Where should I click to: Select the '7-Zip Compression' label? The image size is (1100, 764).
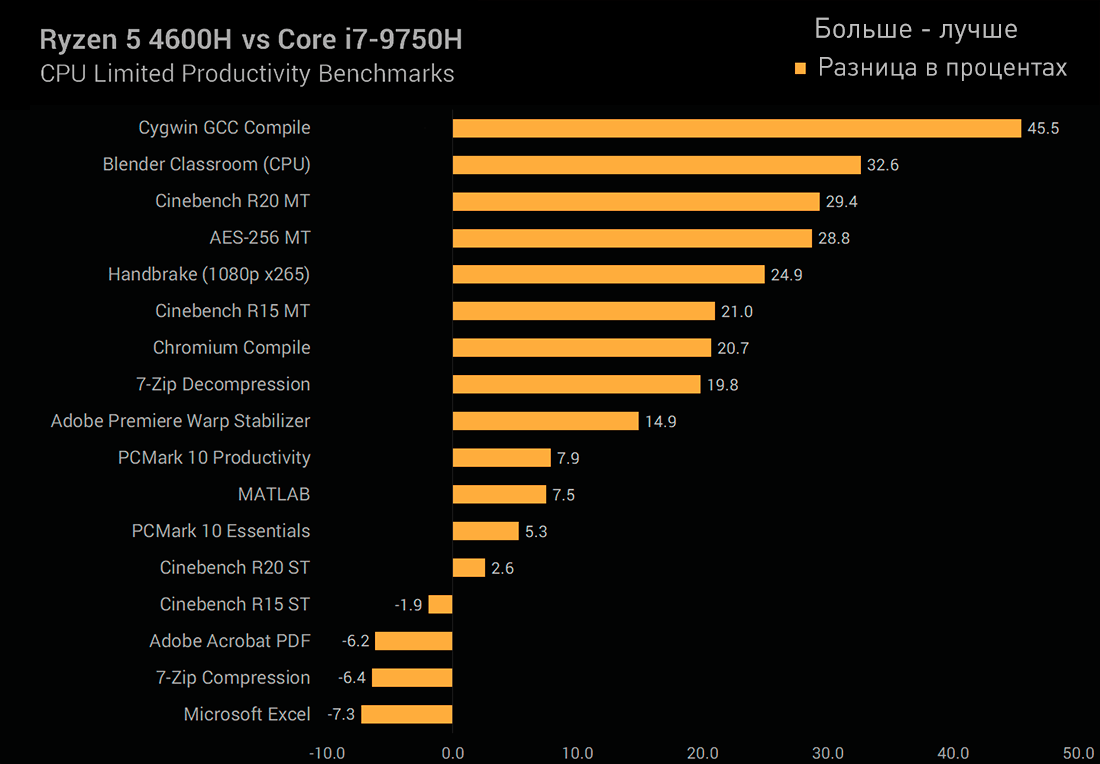233,677
